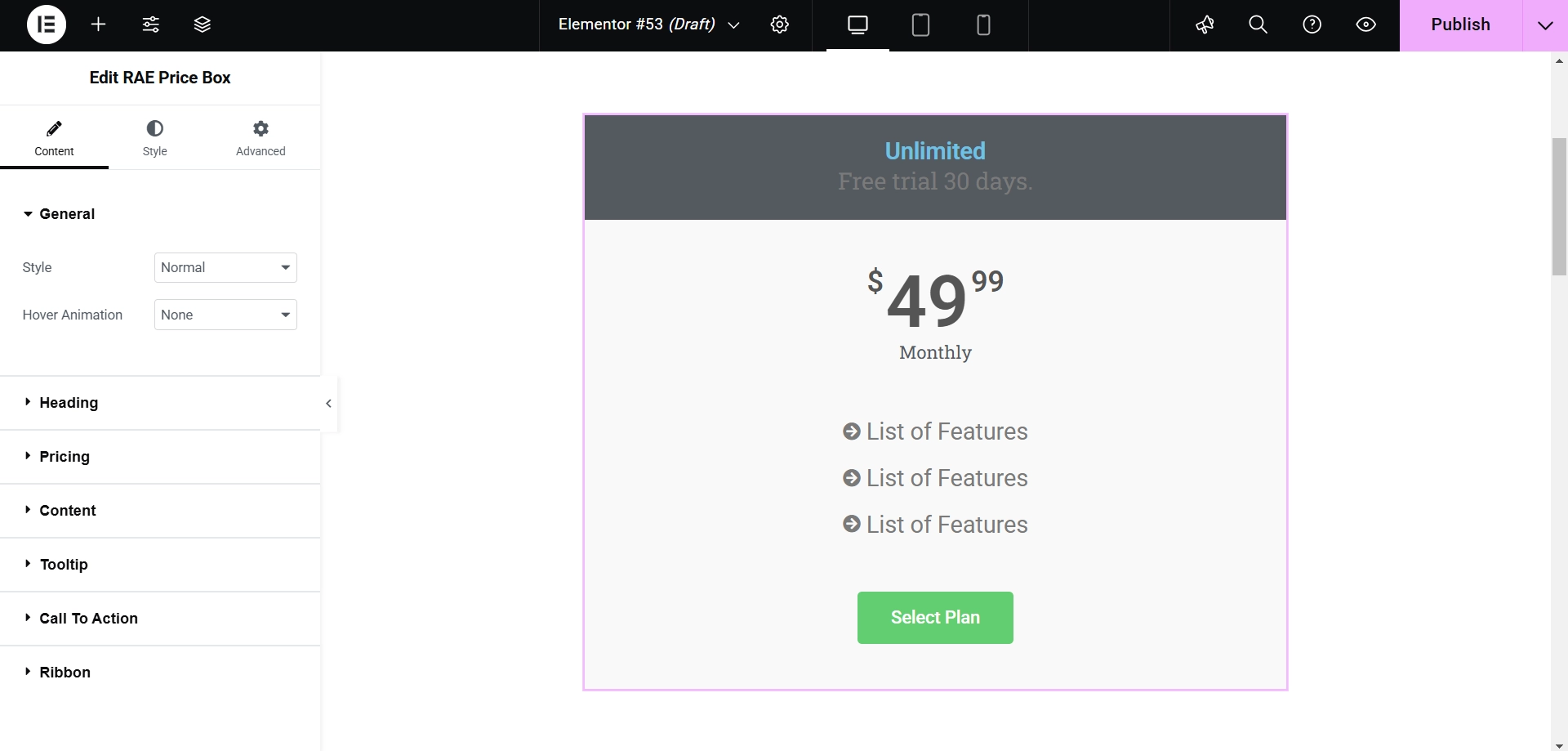Open page settings gear icon
The width and height of the screenshot is (1568, 751).
click(780, 25)
